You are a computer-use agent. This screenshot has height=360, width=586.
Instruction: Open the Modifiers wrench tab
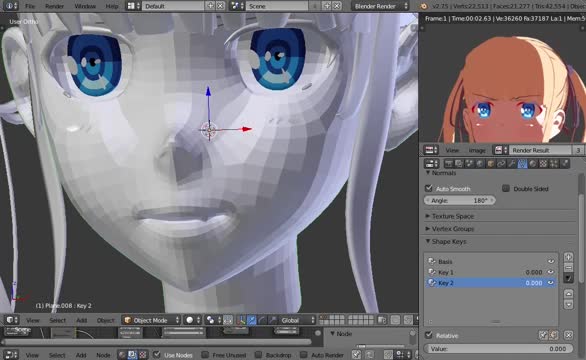pos(512,164)
